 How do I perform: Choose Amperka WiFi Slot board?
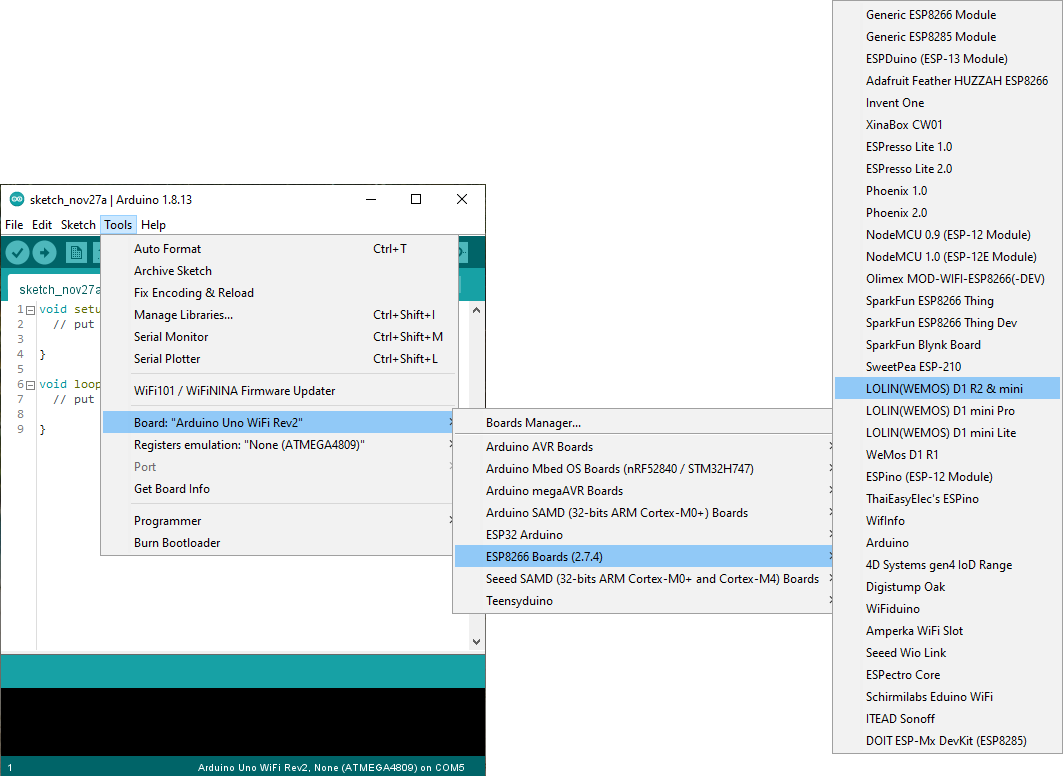coord(947,631)
